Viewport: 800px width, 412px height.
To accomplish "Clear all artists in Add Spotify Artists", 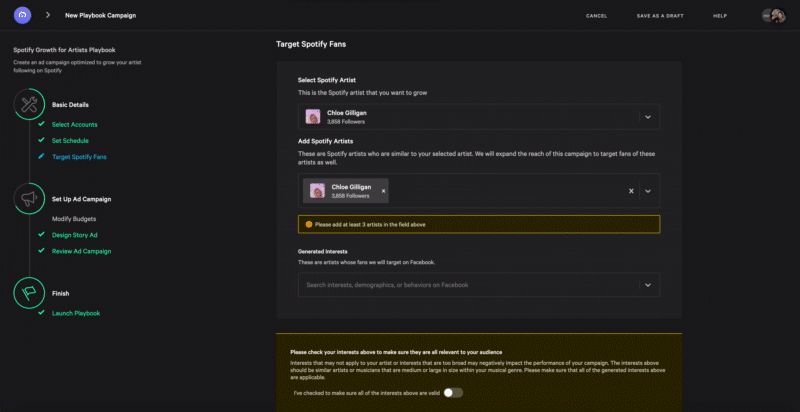I will click(x=631, y=190).
